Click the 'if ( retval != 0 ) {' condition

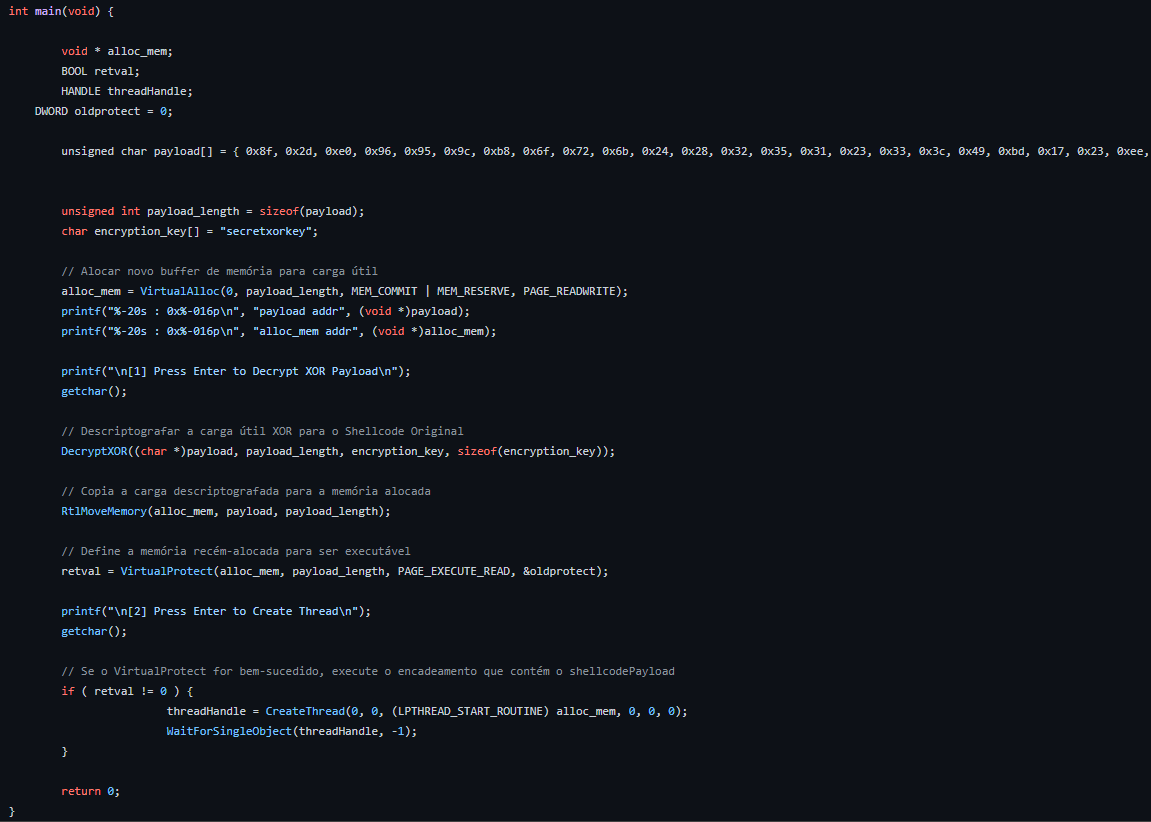[127, 691]
